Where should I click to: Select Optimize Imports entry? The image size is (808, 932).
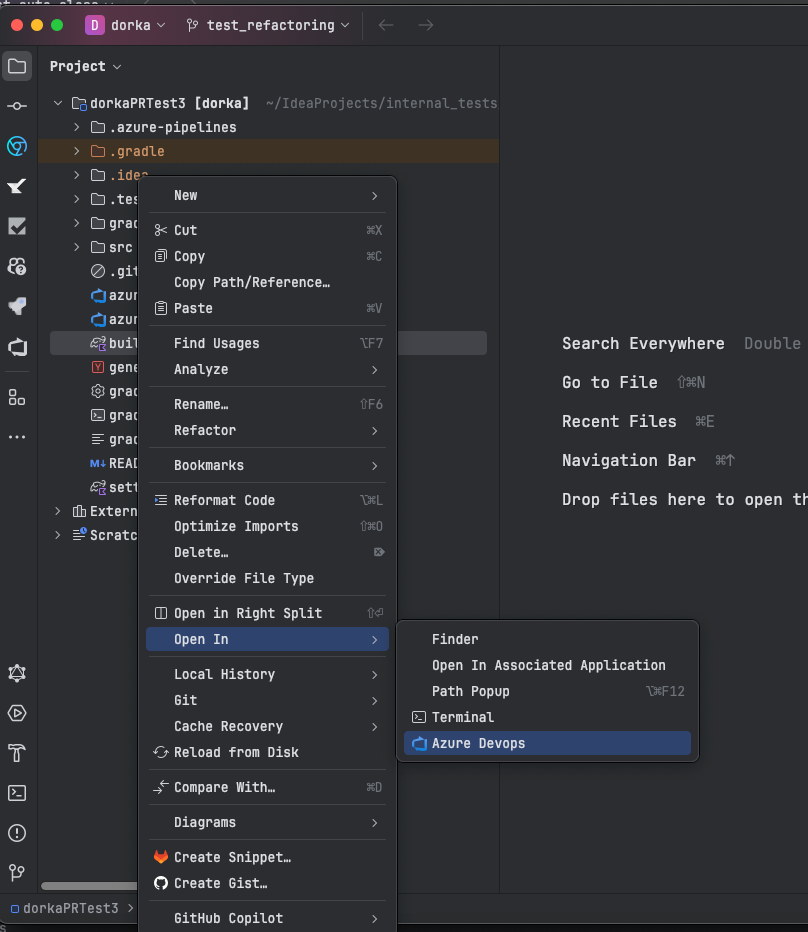267,527
